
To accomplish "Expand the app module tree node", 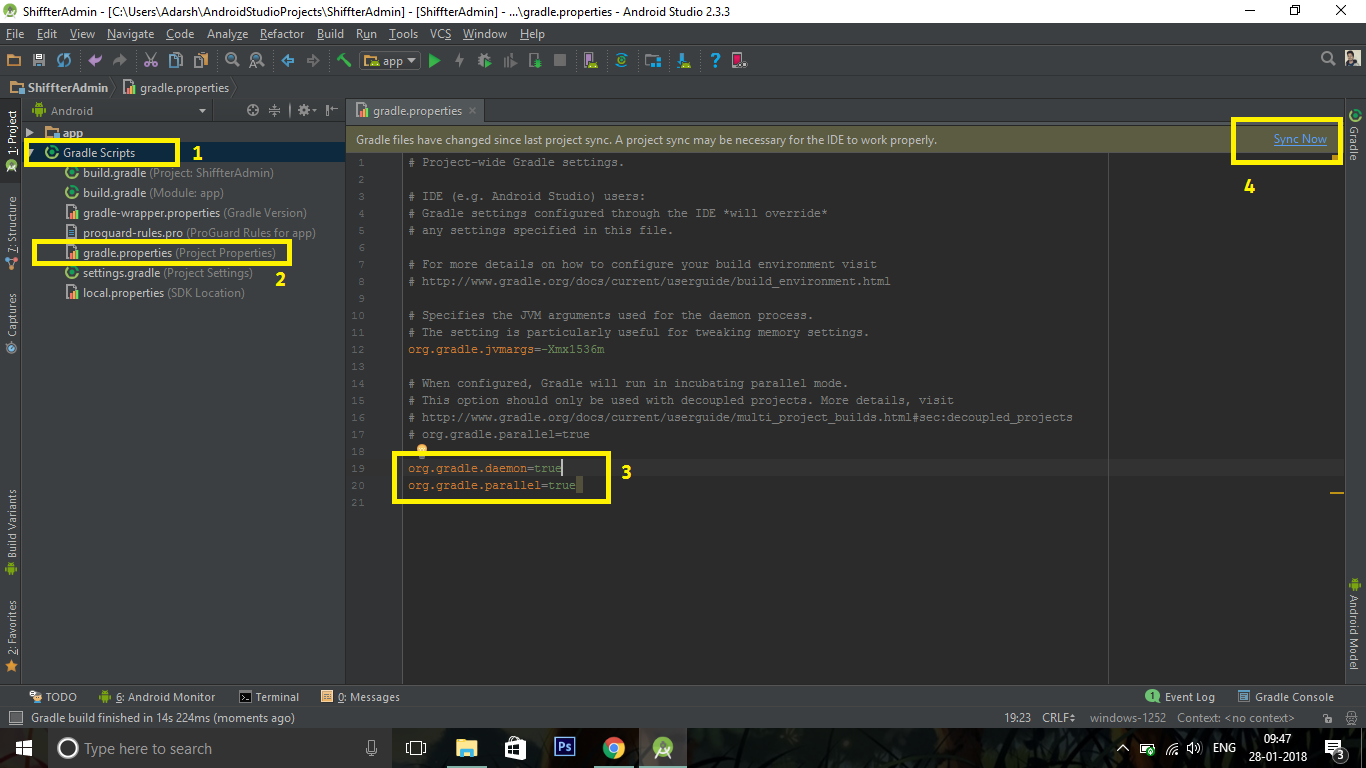I will (31, 133).
